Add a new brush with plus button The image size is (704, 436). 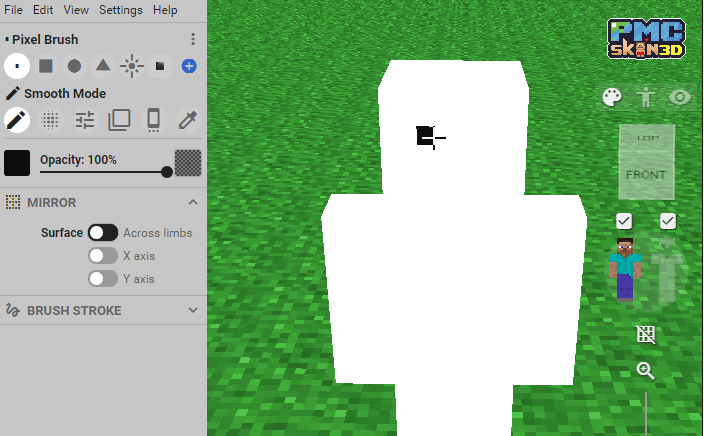point(189,66)
